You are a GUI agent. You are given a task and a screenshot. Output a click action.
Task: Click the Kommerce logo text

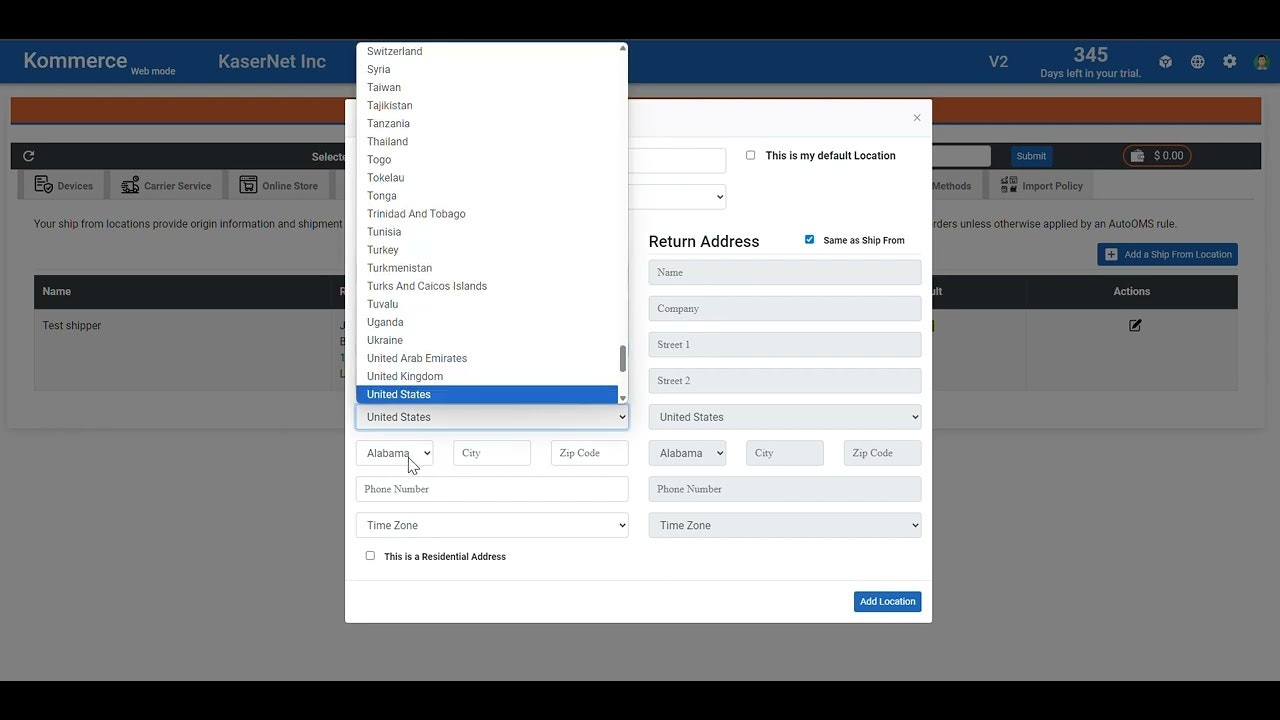click(75, 60)
